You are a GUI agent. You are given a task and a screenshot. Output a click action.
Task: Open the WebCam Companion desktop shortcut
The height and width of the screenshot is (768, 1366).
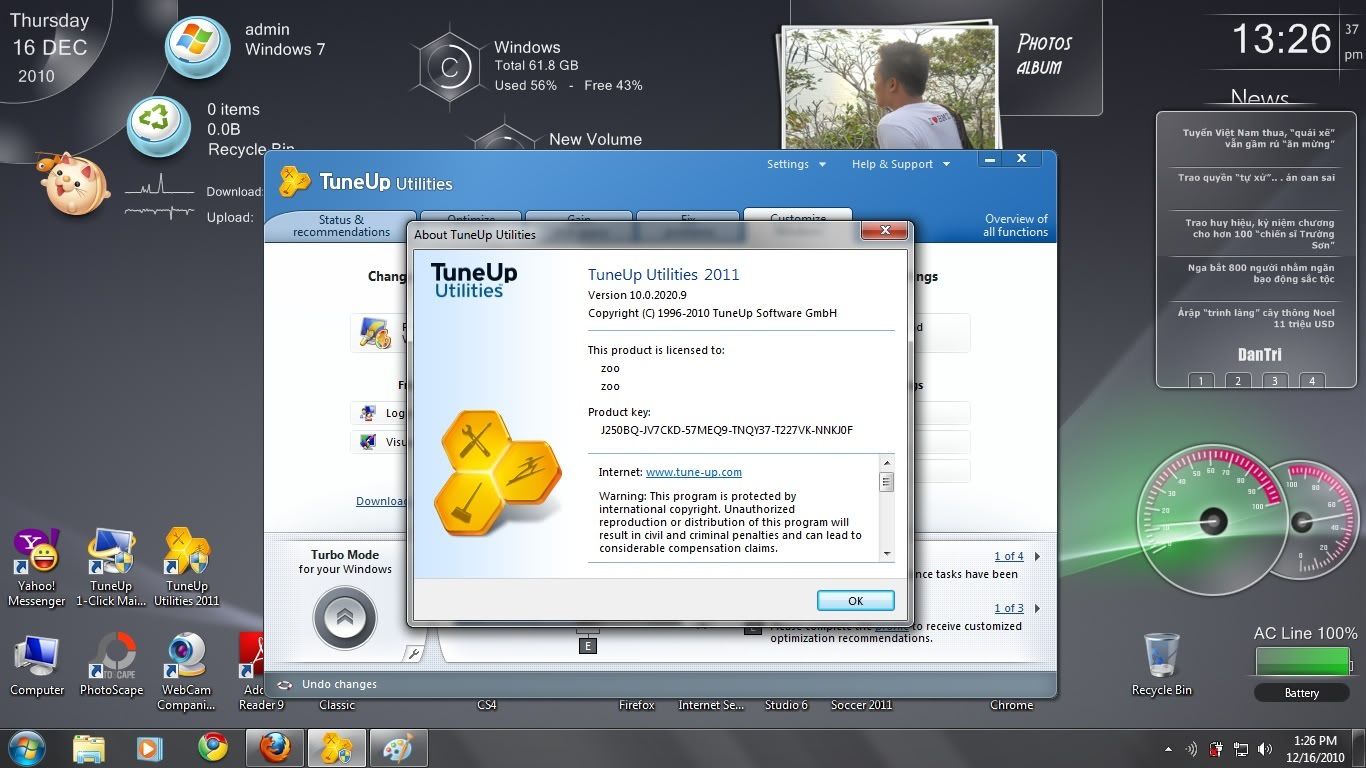(187, 671)
